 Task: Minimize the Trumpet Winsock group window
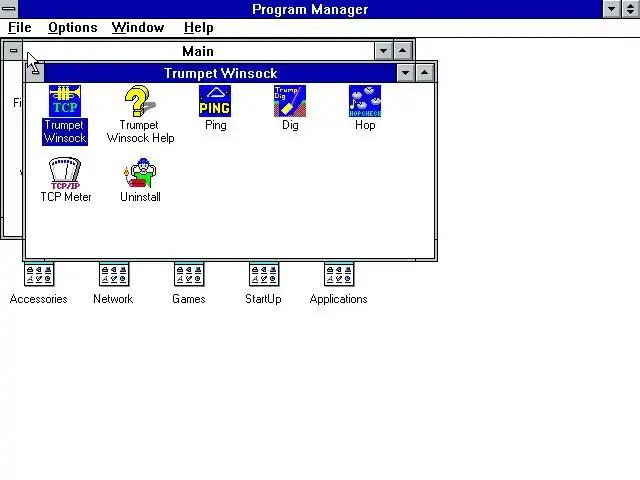[x=405, y=73]
